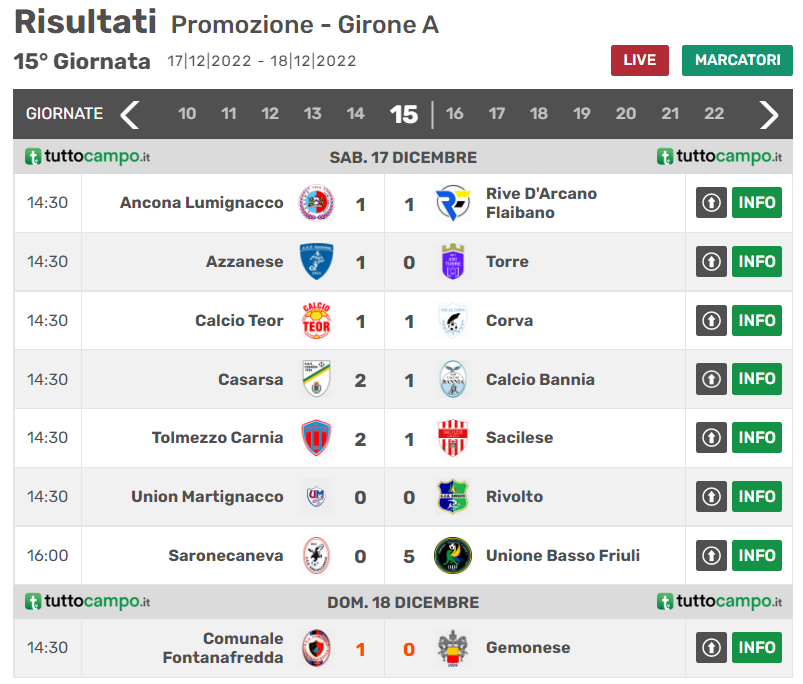Go to previous giornate with left chevron

click(x=130, y=114)
